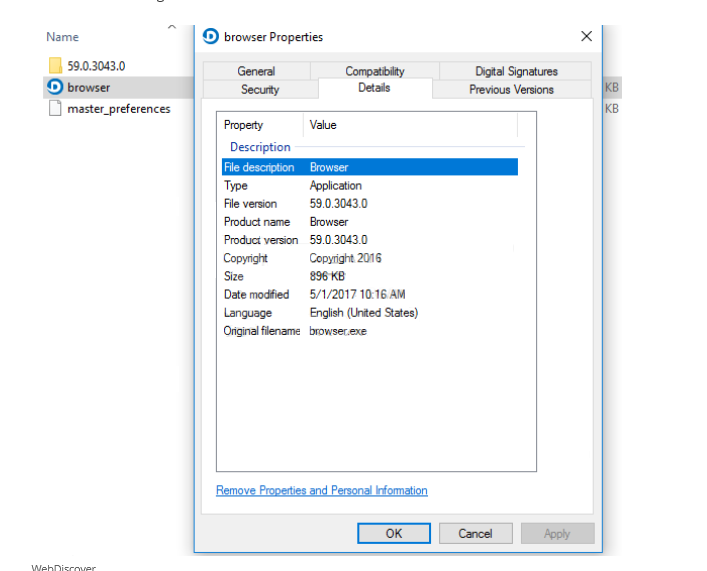The height and width of the screenshot is (571, 707).
Task: Select the File version row
Action: [x=370, y=203]
